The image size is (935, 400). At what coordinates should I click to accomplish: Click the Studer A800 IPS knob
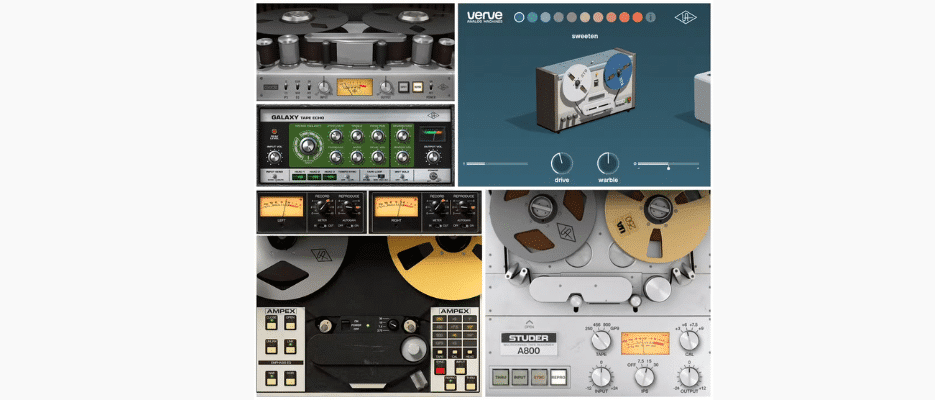click(645, 377)
